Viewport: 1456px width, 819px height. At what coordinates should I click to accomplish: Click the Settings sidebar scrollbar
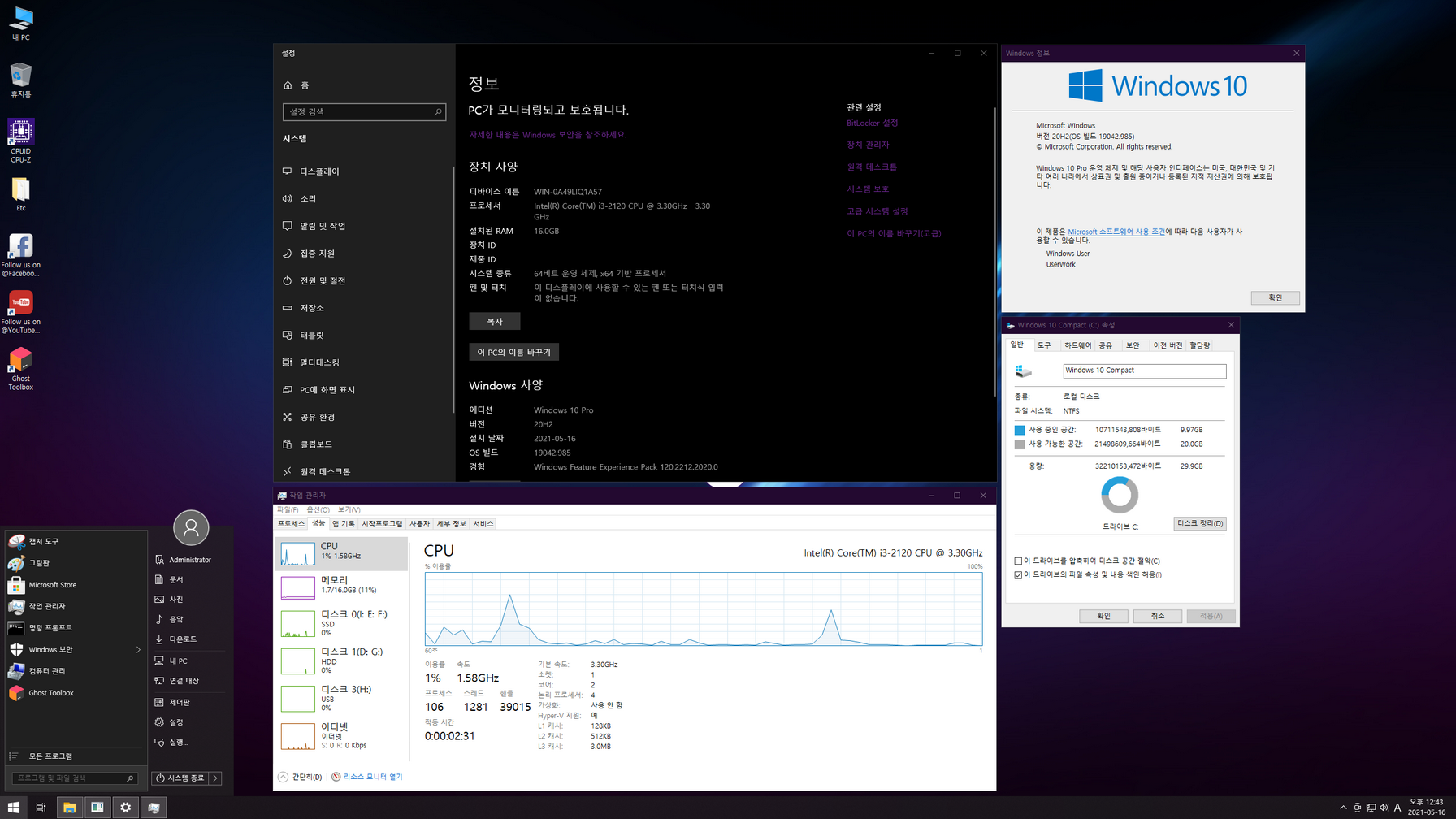click(x=453, y=288)
